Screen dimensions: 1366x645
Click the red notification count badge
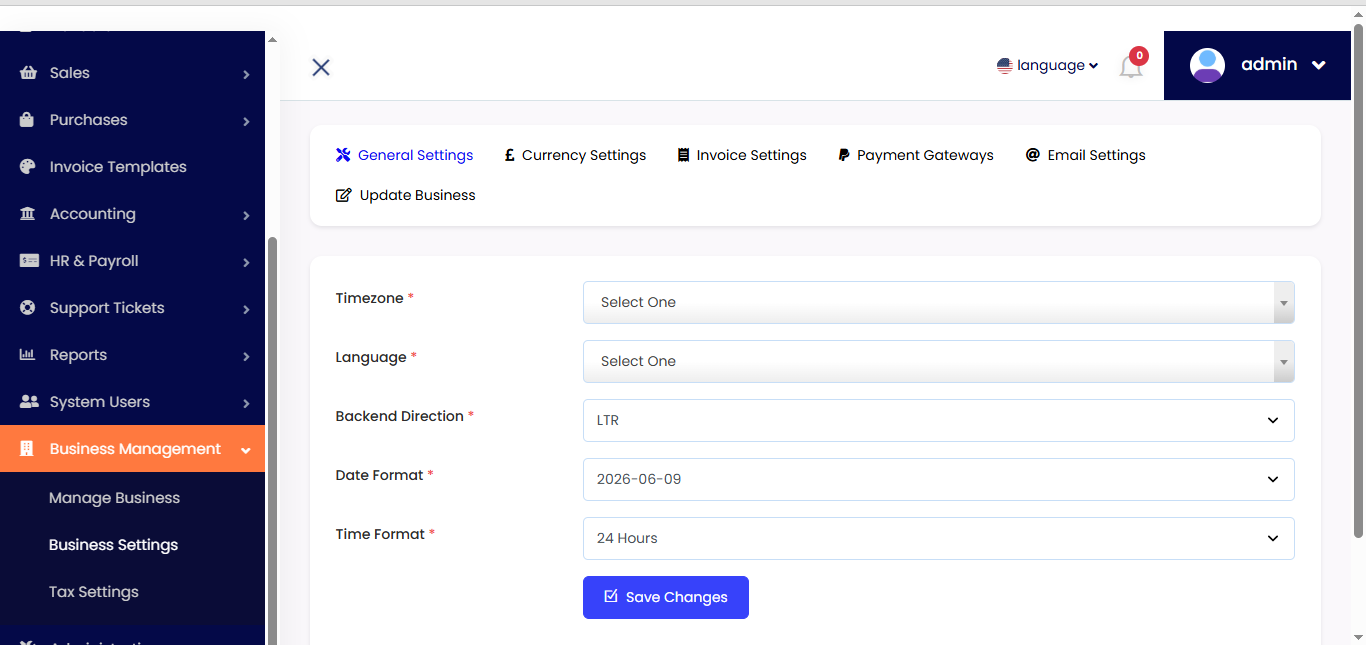[x=1138, y=56]
